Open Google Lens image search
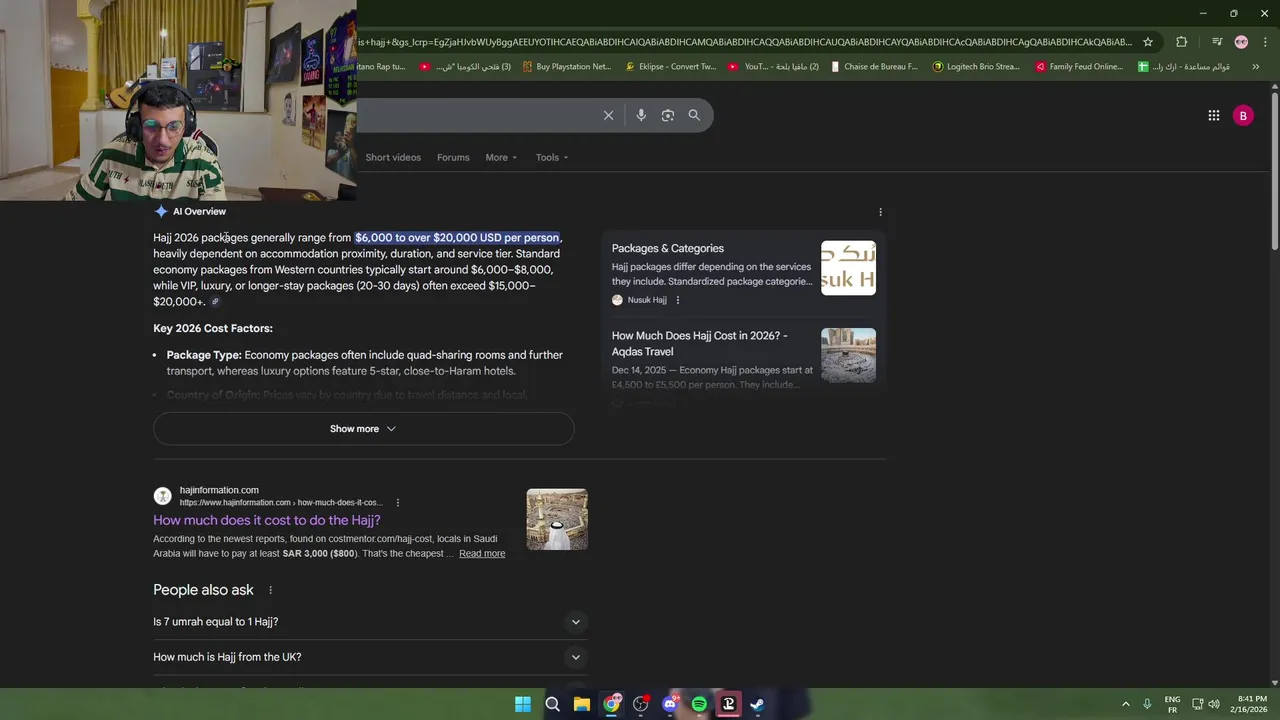 pos(668,115)
